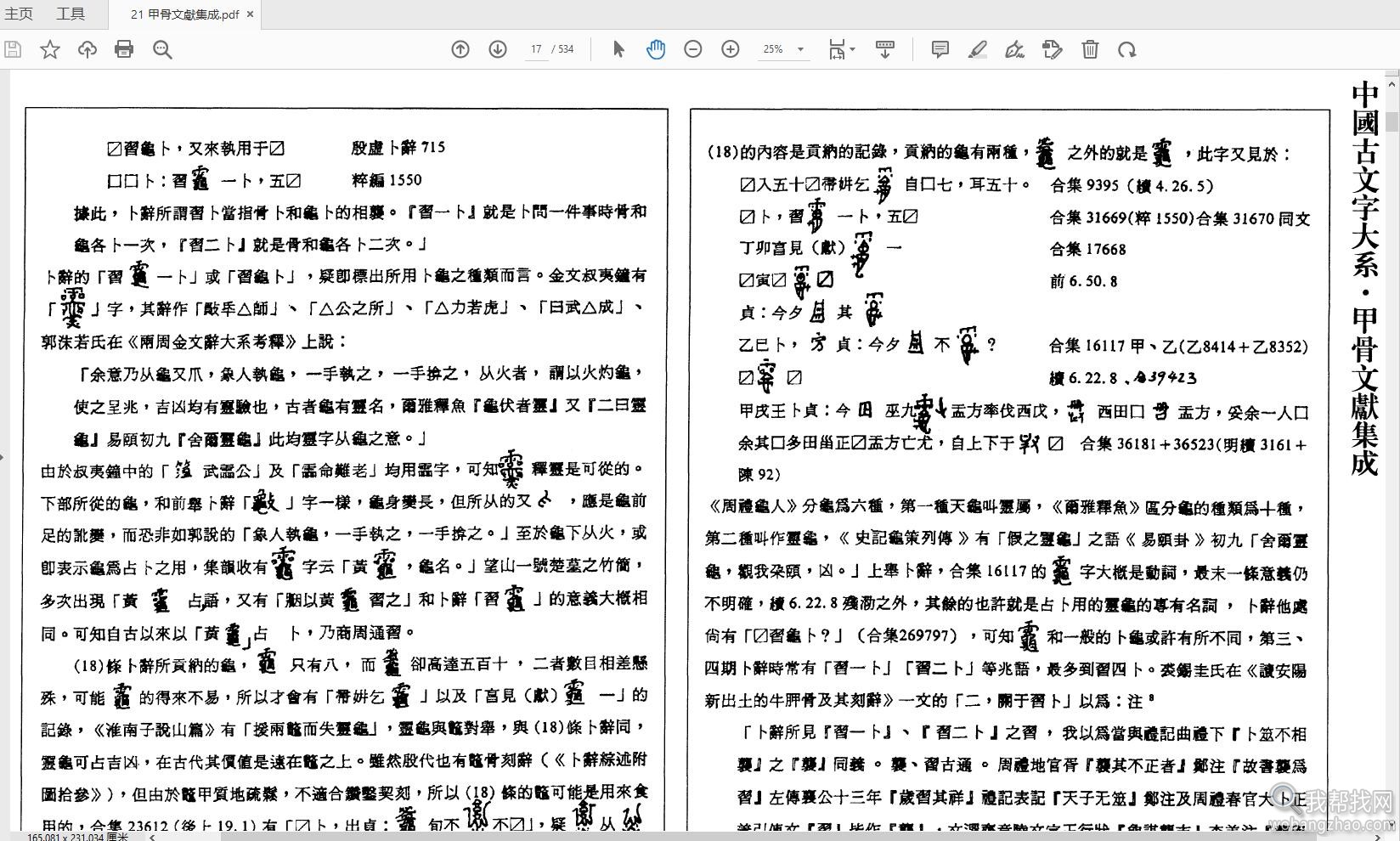The height and width of the screenshot is (841, 1400).
Task: Print the document via the printer icon
Action: coord(124,49)
